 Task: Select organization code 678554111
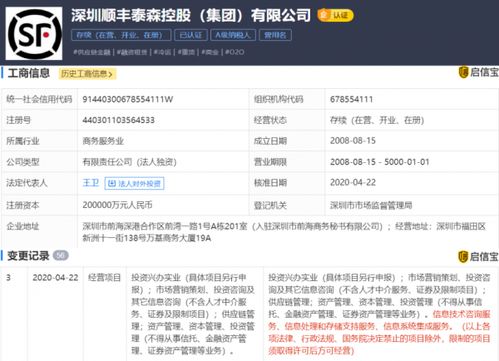click(351, 99)
